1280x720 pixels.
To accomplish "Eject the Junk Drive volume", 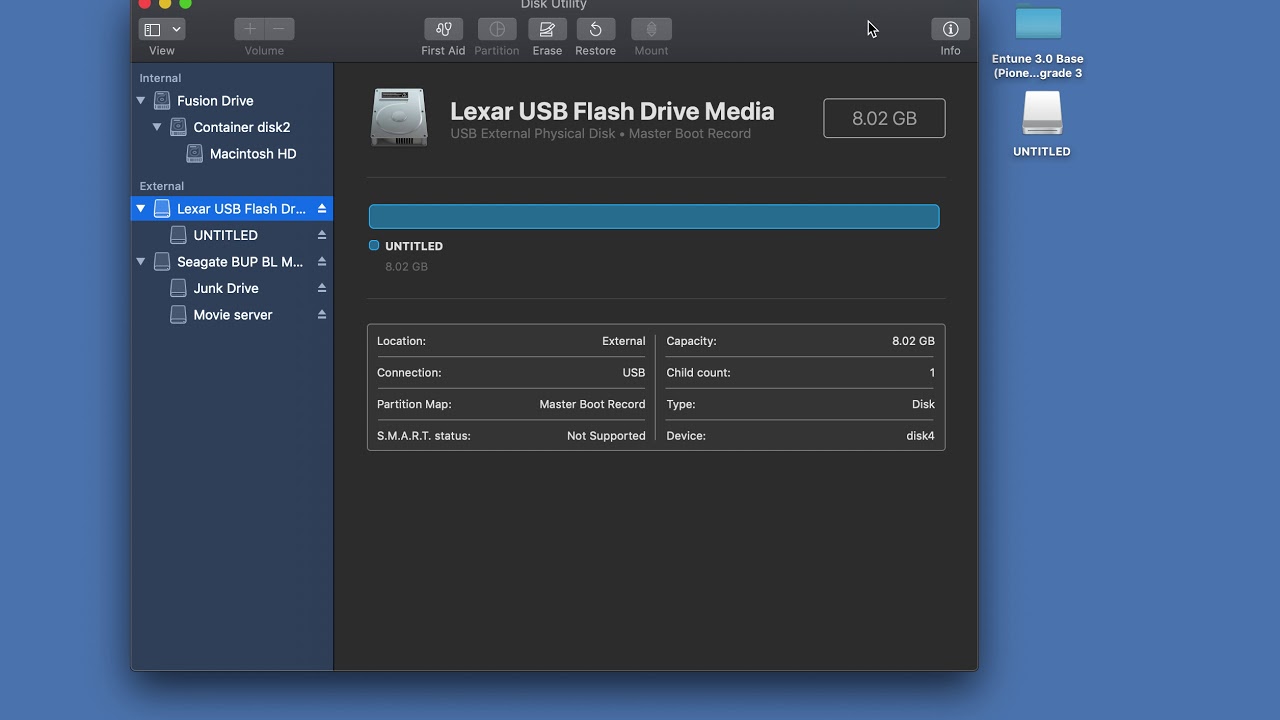I will click(322, 288).
